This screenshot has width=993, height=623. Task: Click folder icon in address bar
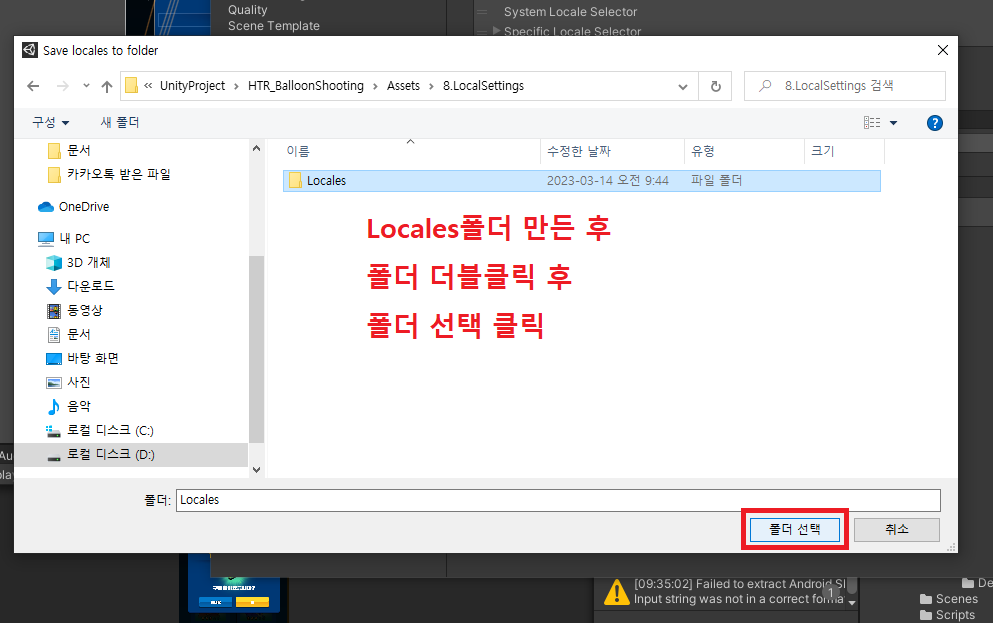point(132,85)
